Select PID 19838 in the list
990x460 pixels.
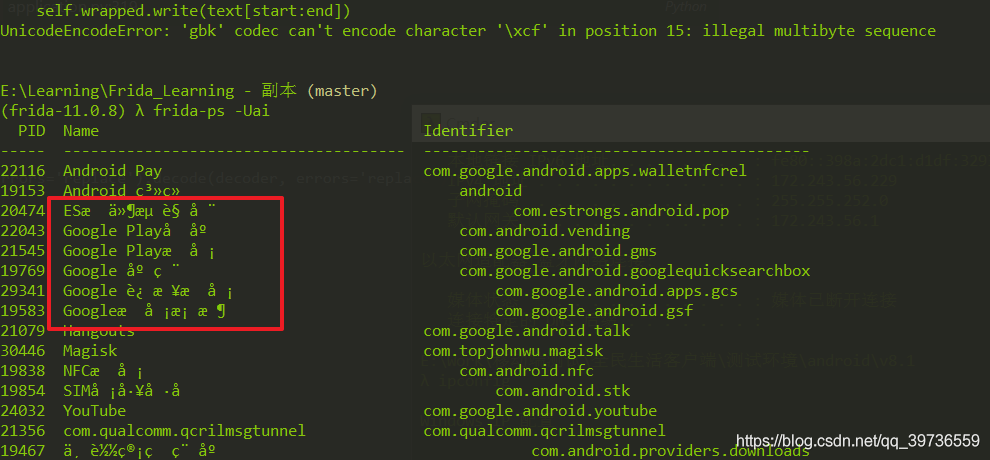[x=23, y=371]
